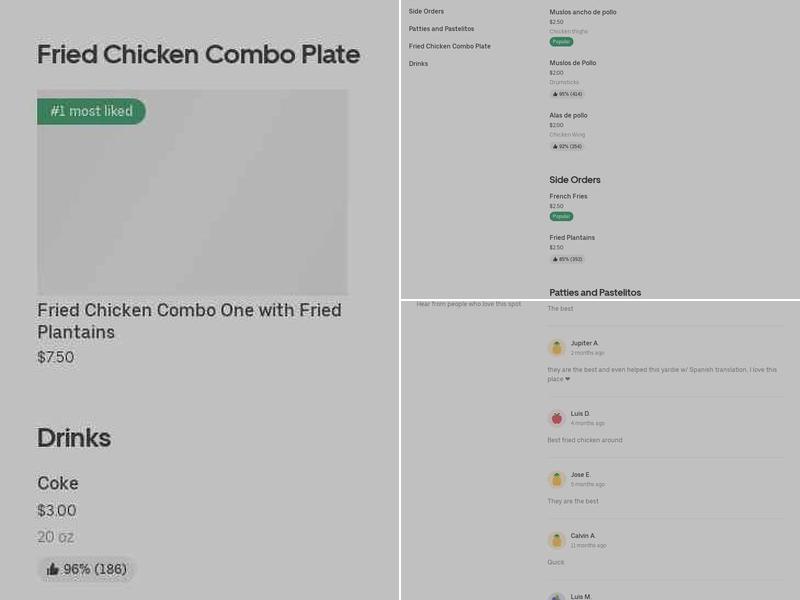Select Side Orders in the sidebar
This screenshot has height=600, width=800.
coord(428,11)
